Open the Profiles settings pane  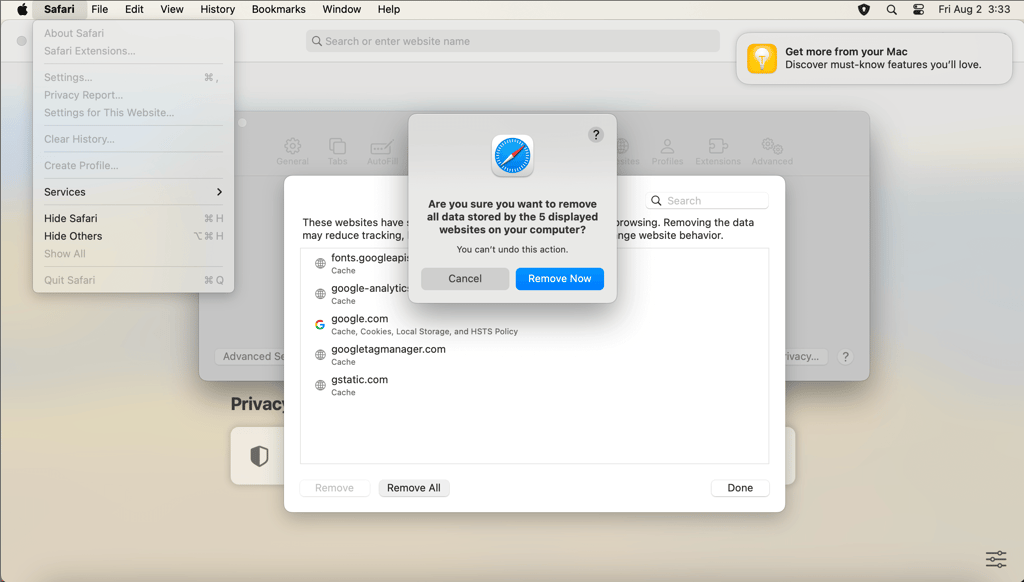(667, 152)
